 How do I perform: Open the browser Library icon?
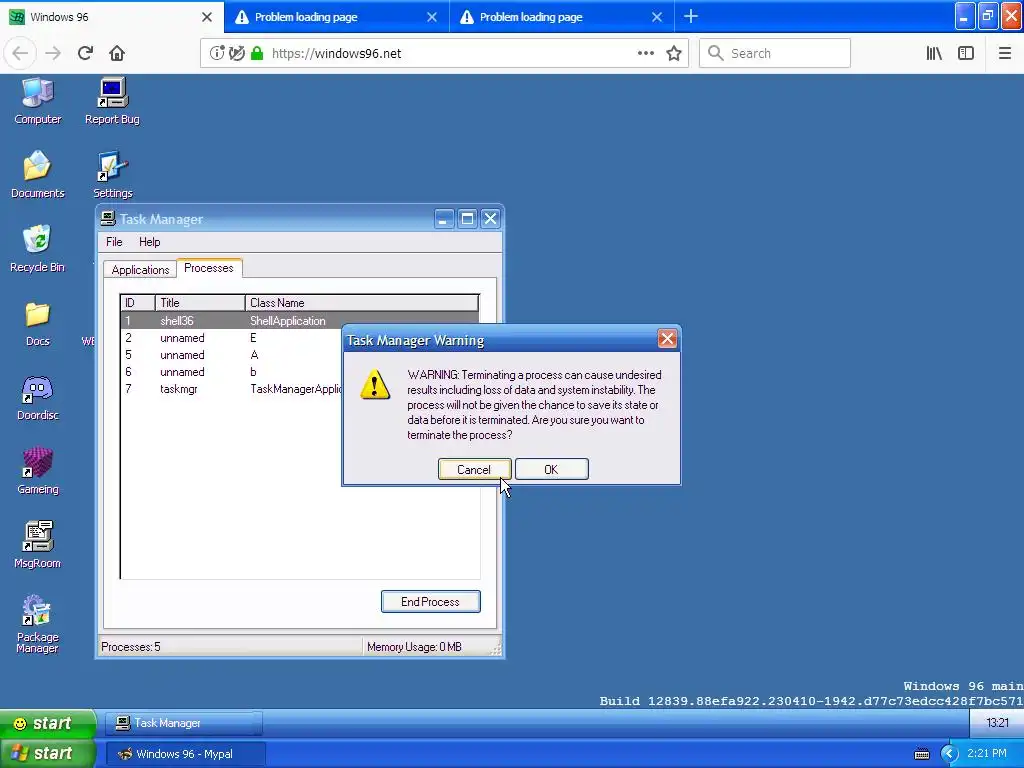point(934,54)
